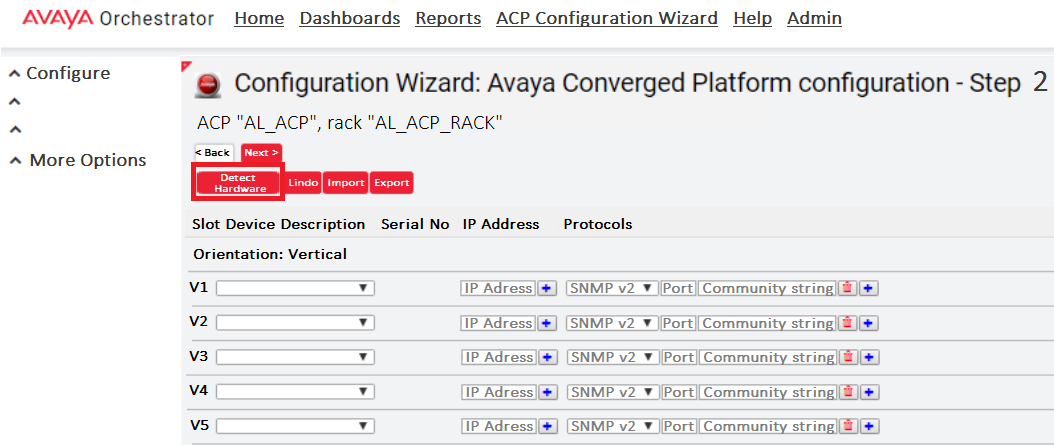1054x445 pixels.
Task: Add IP address plus icon in V4
Action: tap(546, 392)
